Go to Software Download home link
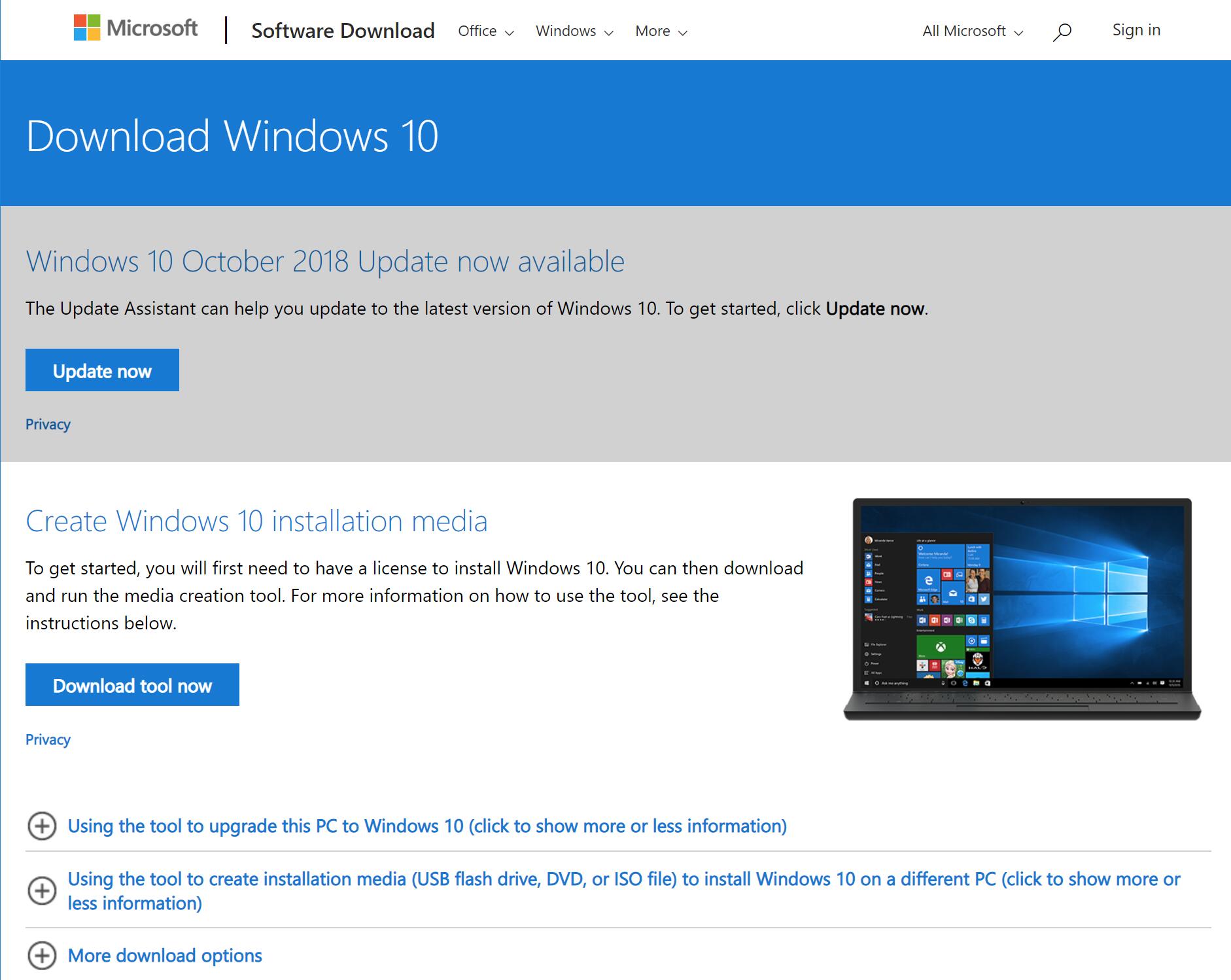This screenshot has width=1231, height=980. (x=343, y=31)
